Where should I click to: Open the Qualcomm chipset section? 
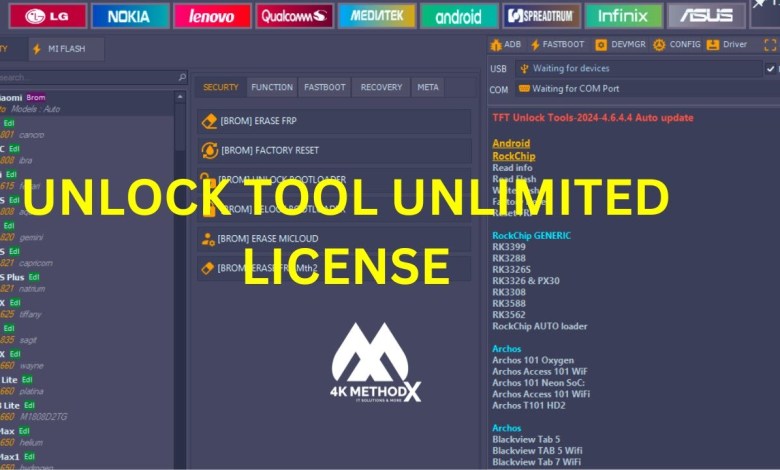click(294, 16)
